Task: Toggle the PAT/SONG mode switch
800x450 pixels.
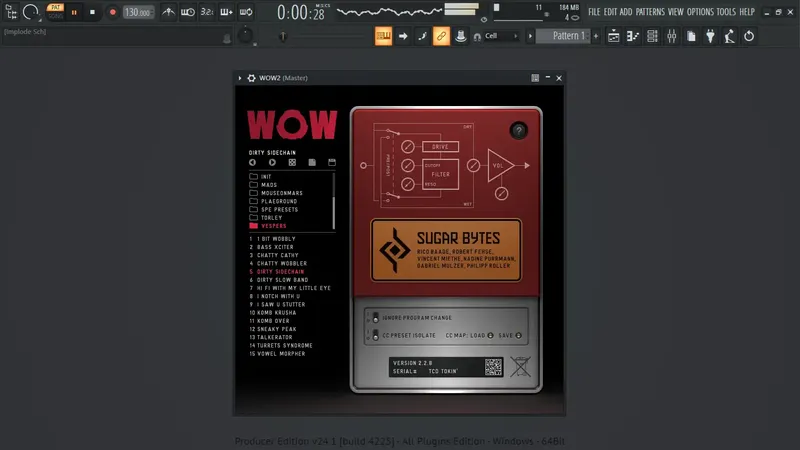Action: [55, 12]
